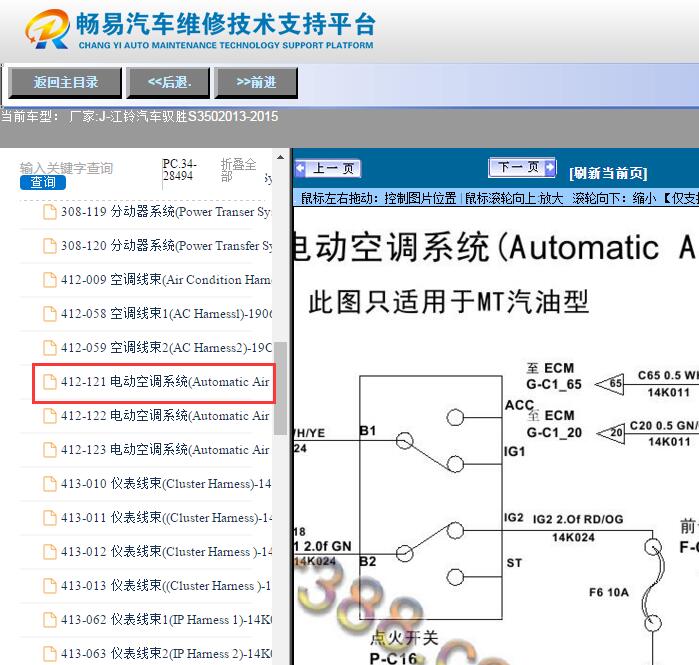Go to previous page 上一页
Screen dimensions: 699x665
point(328,168)
